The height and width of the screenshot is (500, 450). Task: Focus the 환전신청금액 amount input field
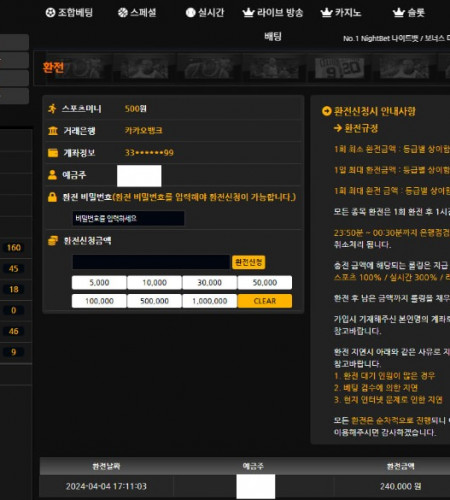[x=151, y=262]
